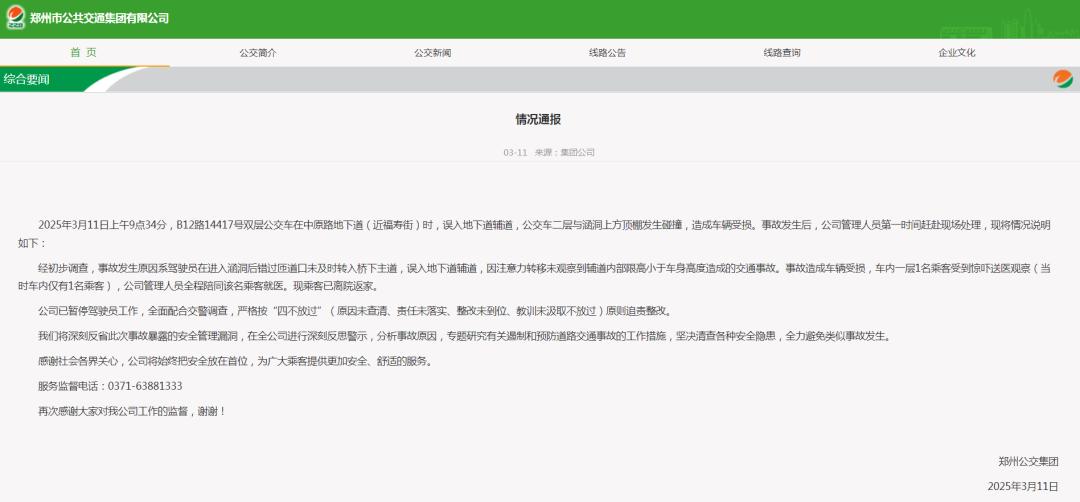Go to the 公交简介 menu item
The width and height of the screenshot is (1080, 502).
tap(258, 53)
